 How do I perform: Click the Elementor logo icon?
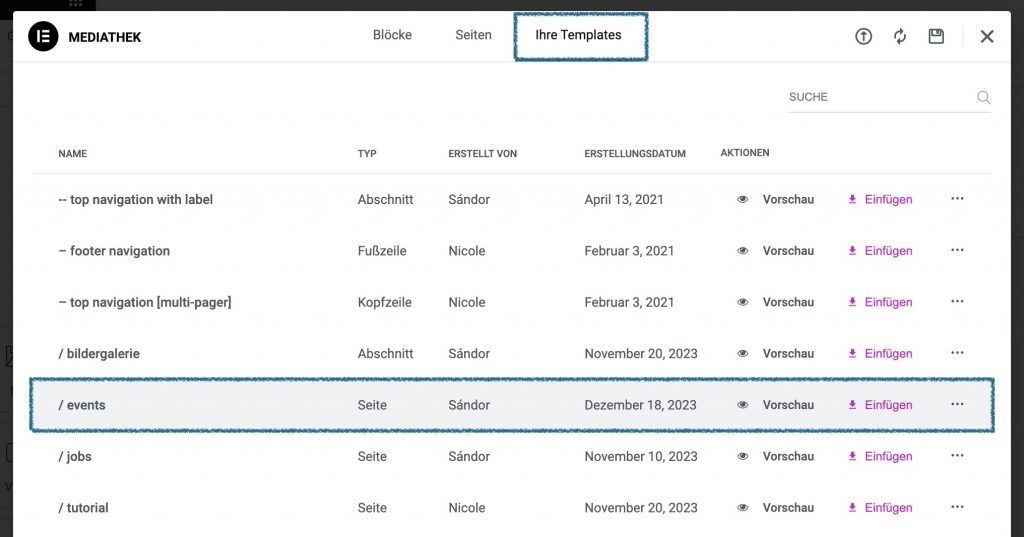tap(43, 37)
